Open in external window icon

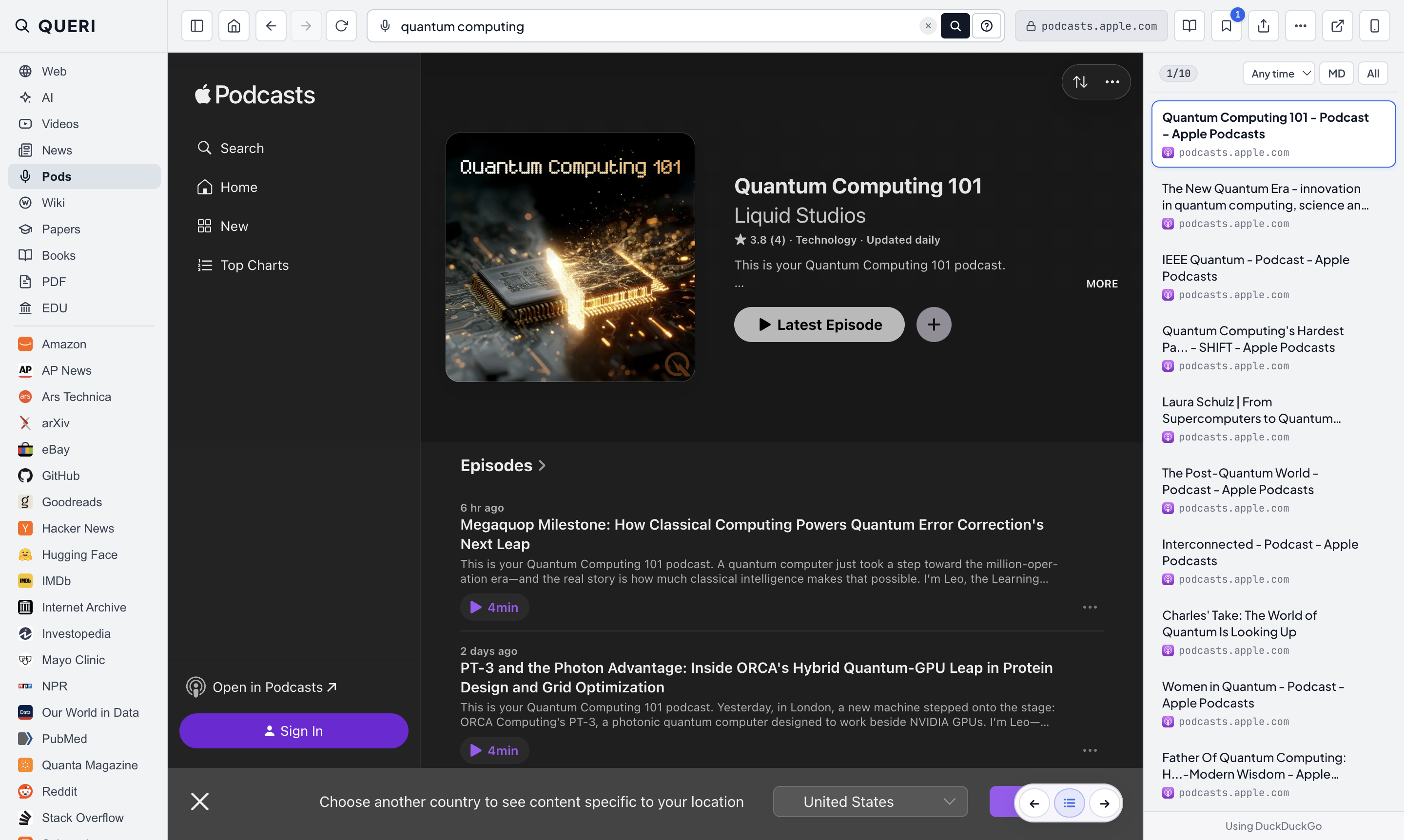(x=1338, y=26)
